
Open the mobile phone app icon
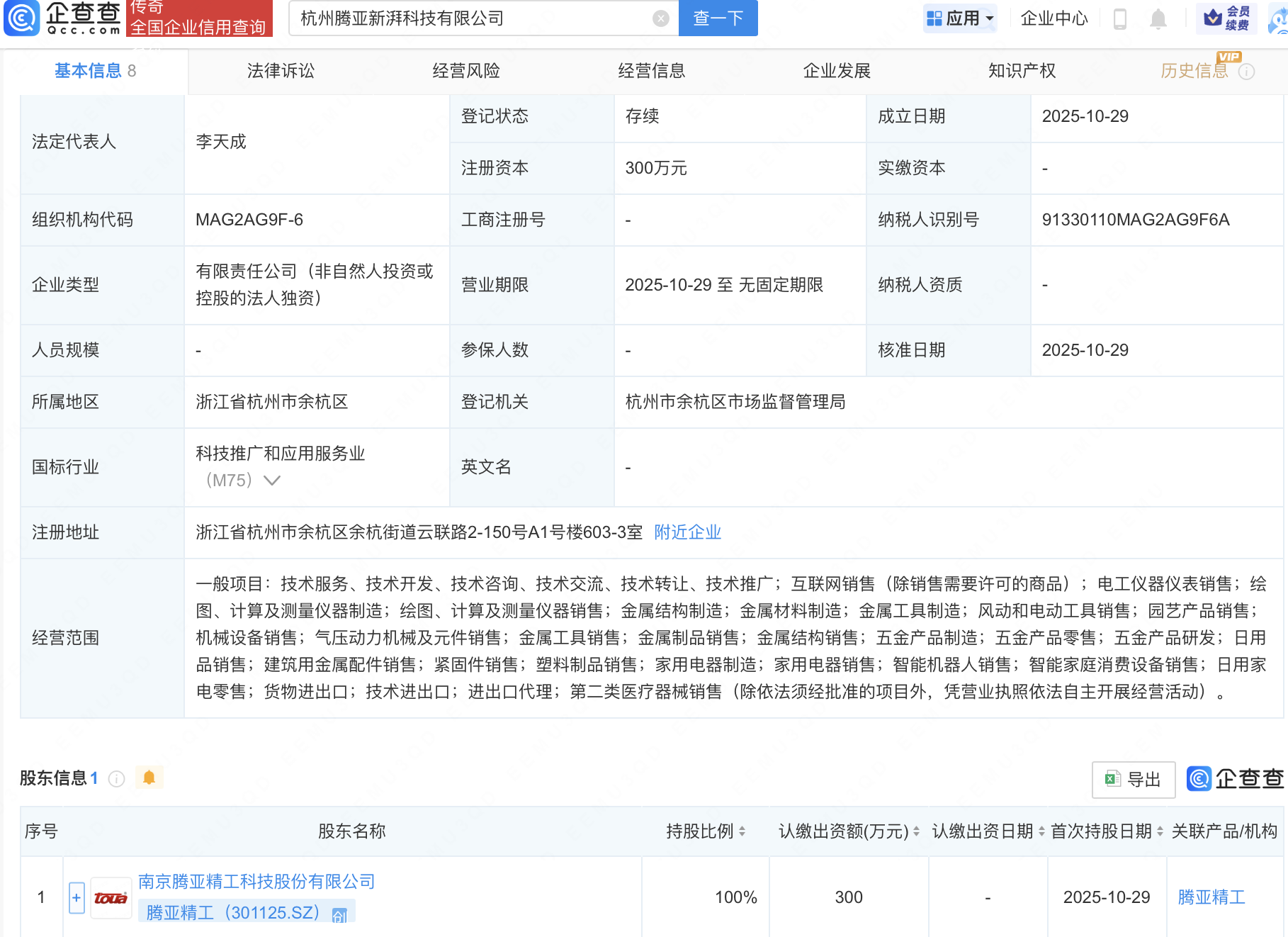coord(1120,18)
